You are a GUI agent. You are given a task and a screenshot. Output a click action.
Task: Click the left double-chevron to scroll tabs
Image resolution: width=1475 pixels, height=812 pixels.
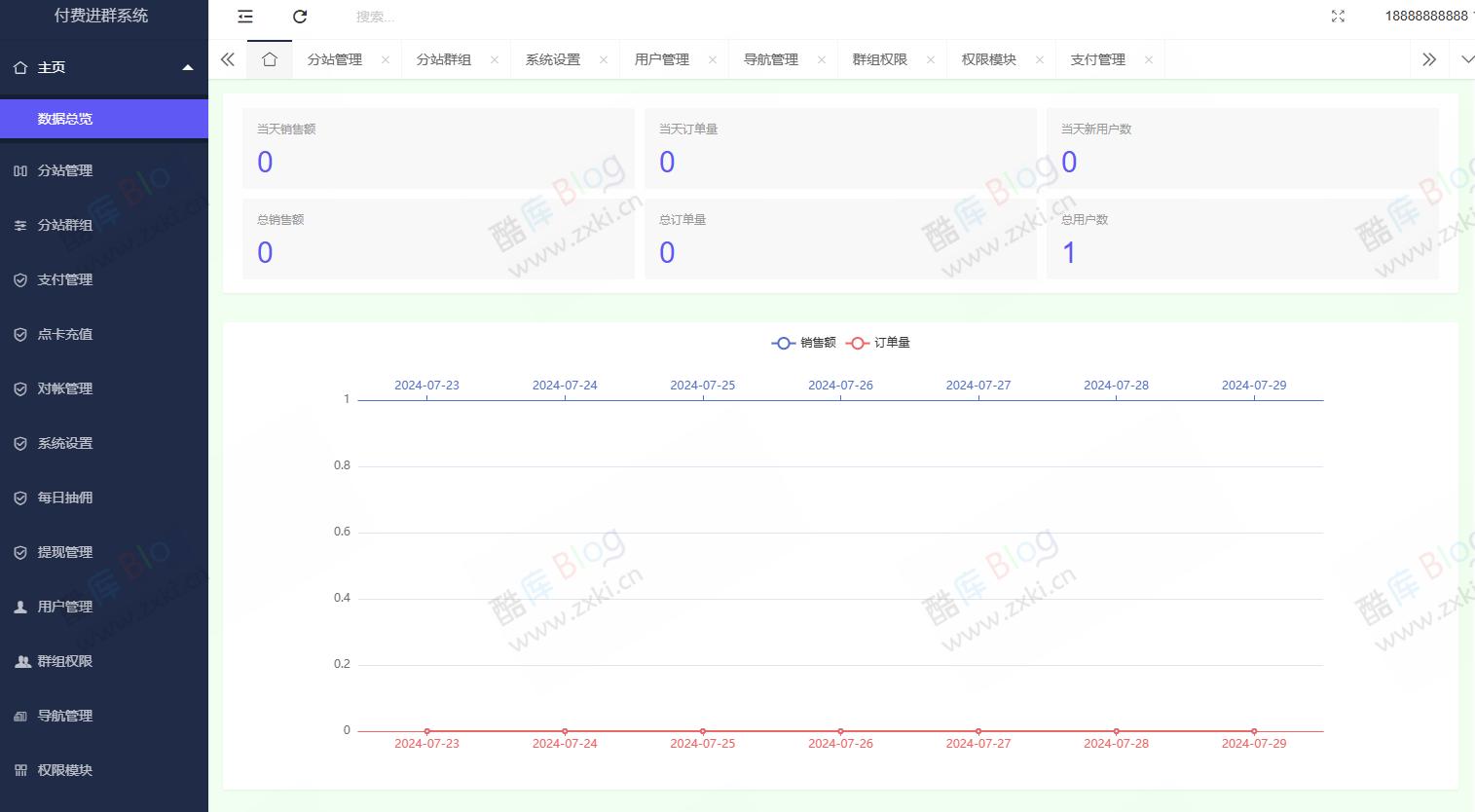227,59
